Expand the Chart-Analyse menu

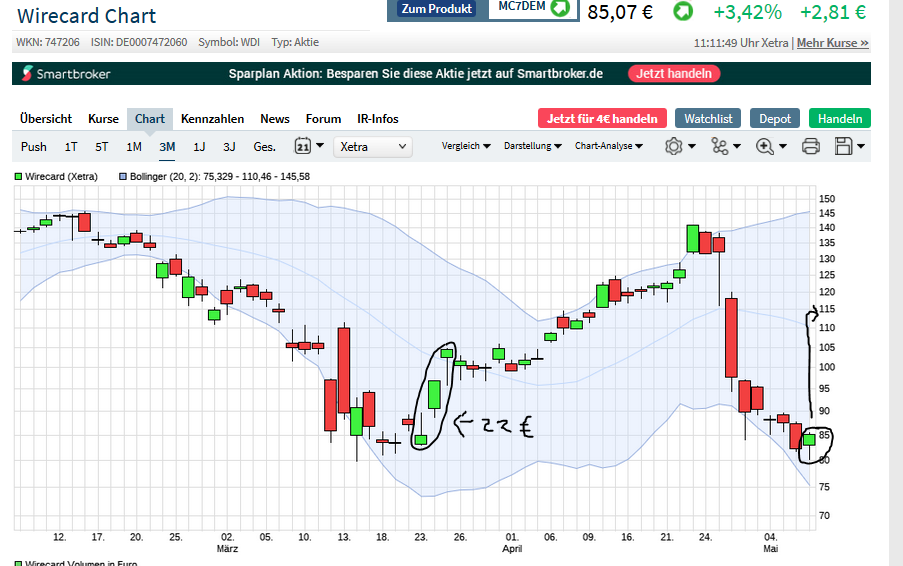[x=609, y=146]
